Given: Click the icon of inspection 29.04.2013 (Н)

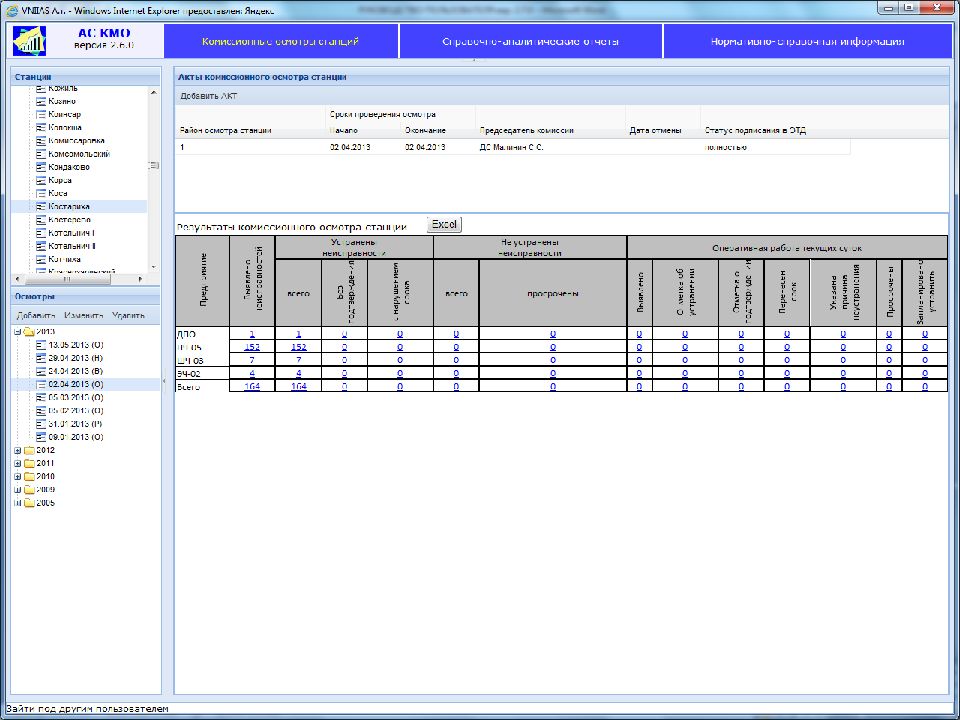Looking at the screenshot, I should click(41, 358).
